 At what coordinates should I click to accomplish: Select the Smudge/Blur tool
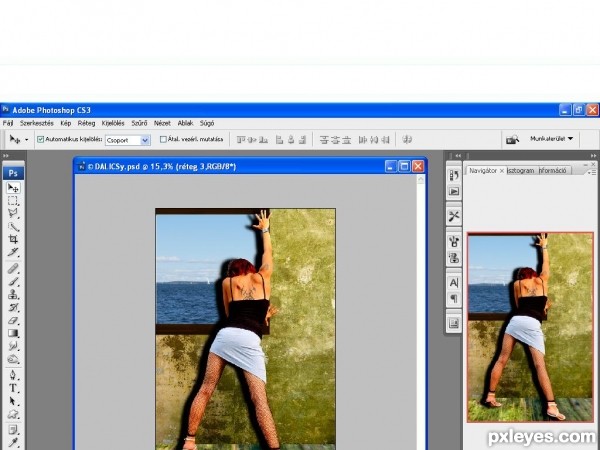tap(13, 347)
